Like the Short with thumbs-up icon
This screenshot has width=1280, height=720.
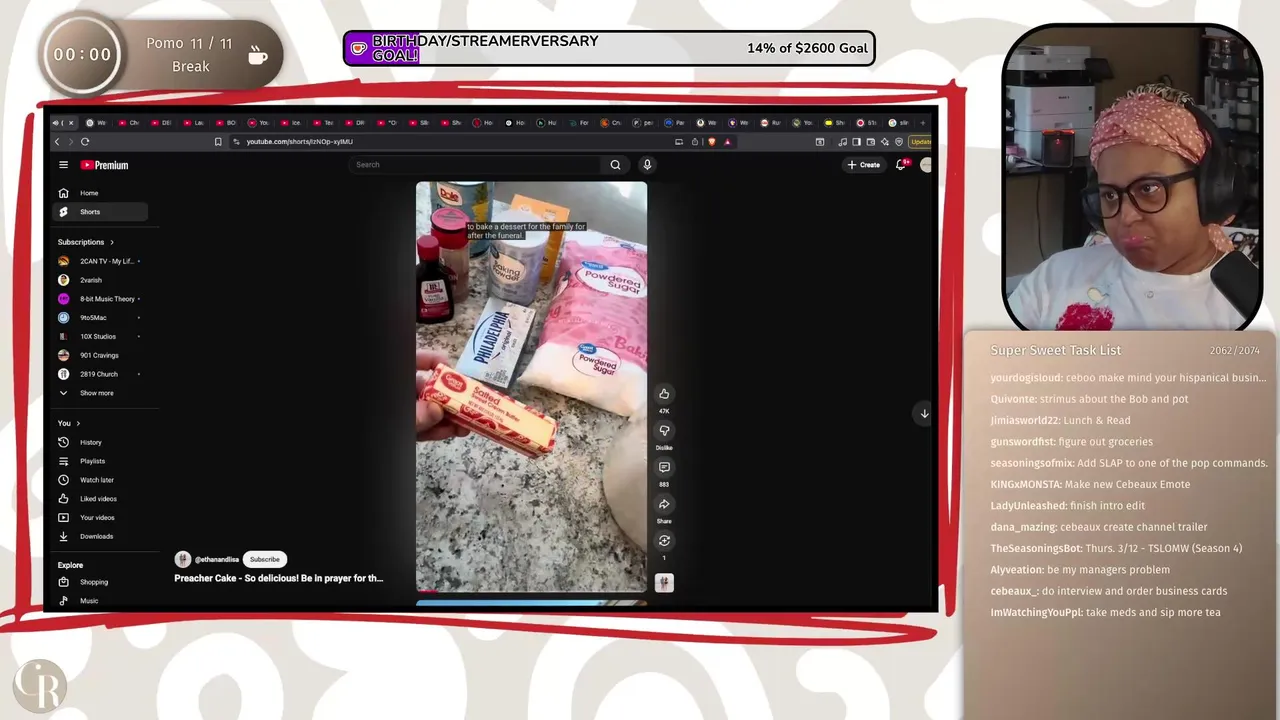(x=664, y=394)
